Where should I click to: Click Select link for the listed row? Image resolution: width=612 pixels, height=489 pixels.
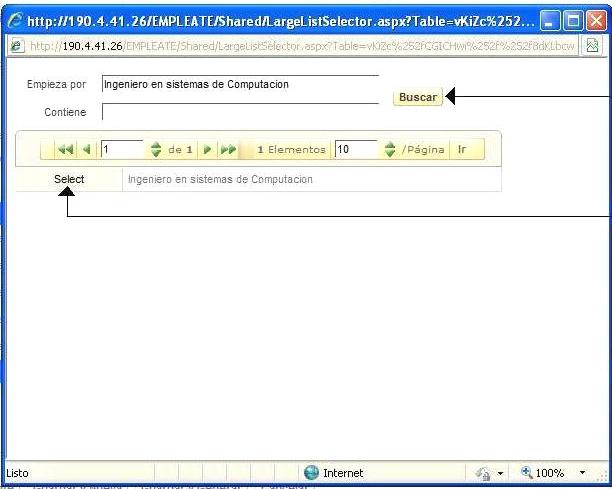tap(69, 179)
